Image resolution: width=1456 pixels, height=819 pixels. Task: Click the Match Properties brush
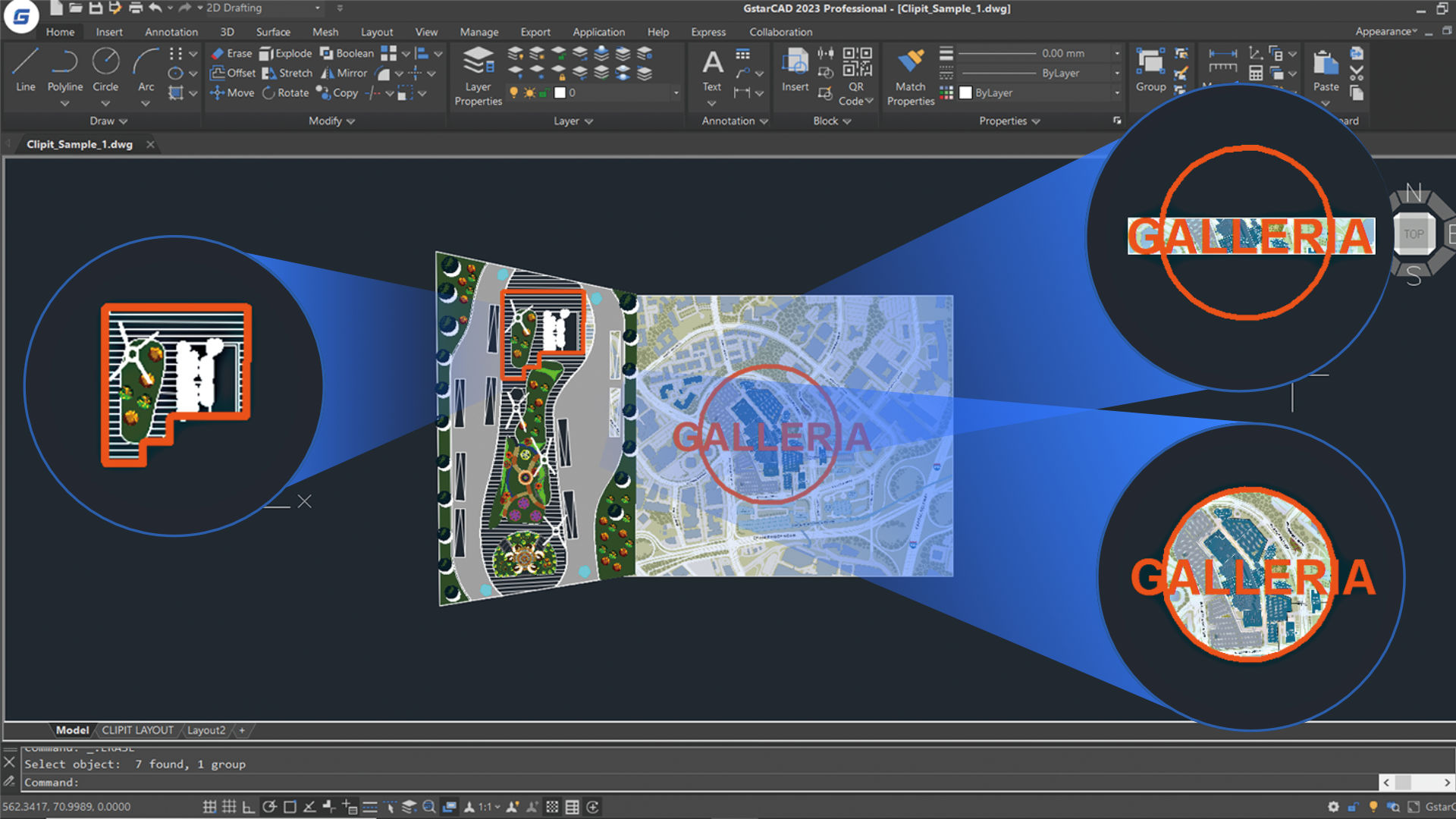[x=910, y=76]
